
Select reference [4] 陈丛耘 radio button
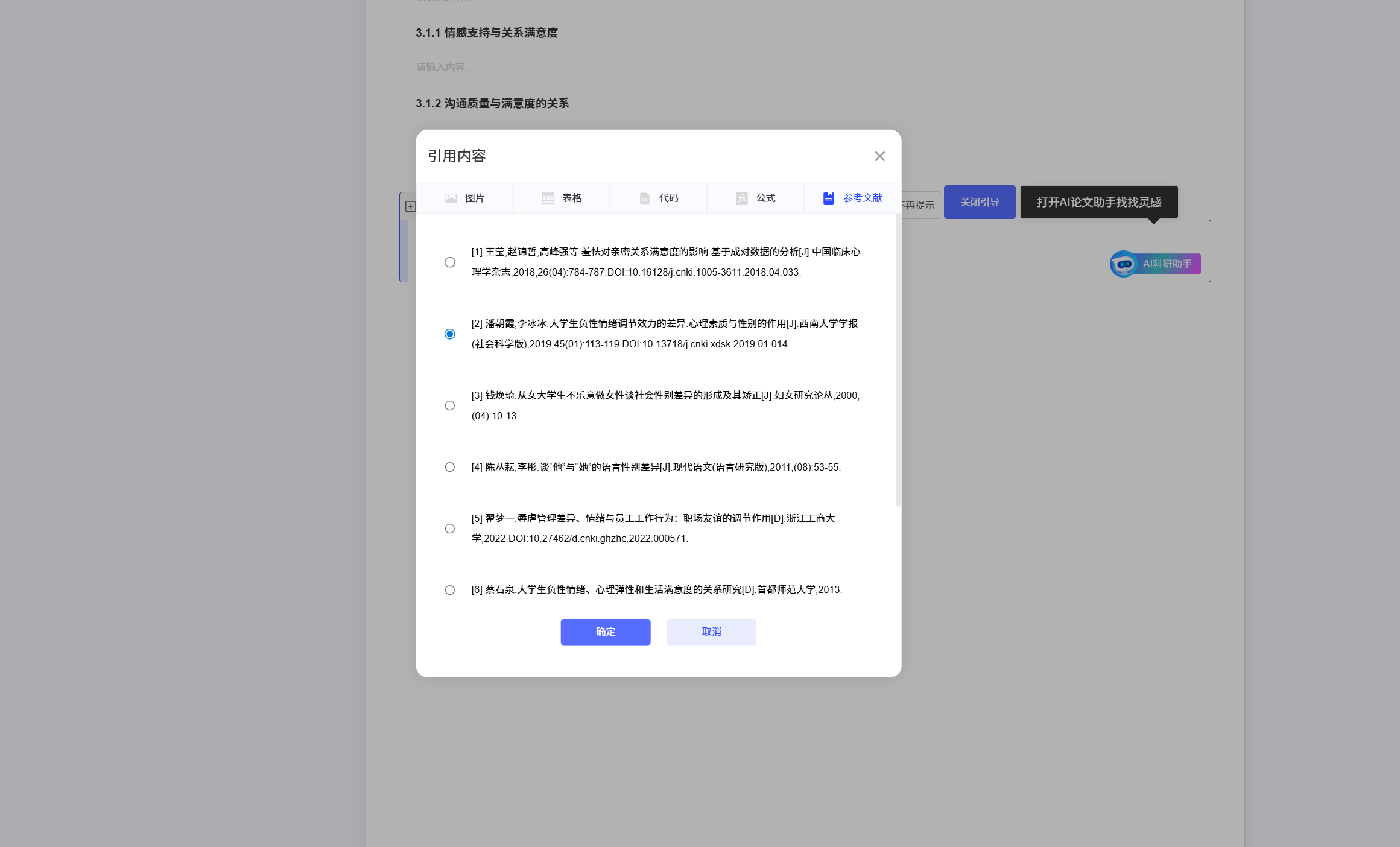[x=450, y=467]
